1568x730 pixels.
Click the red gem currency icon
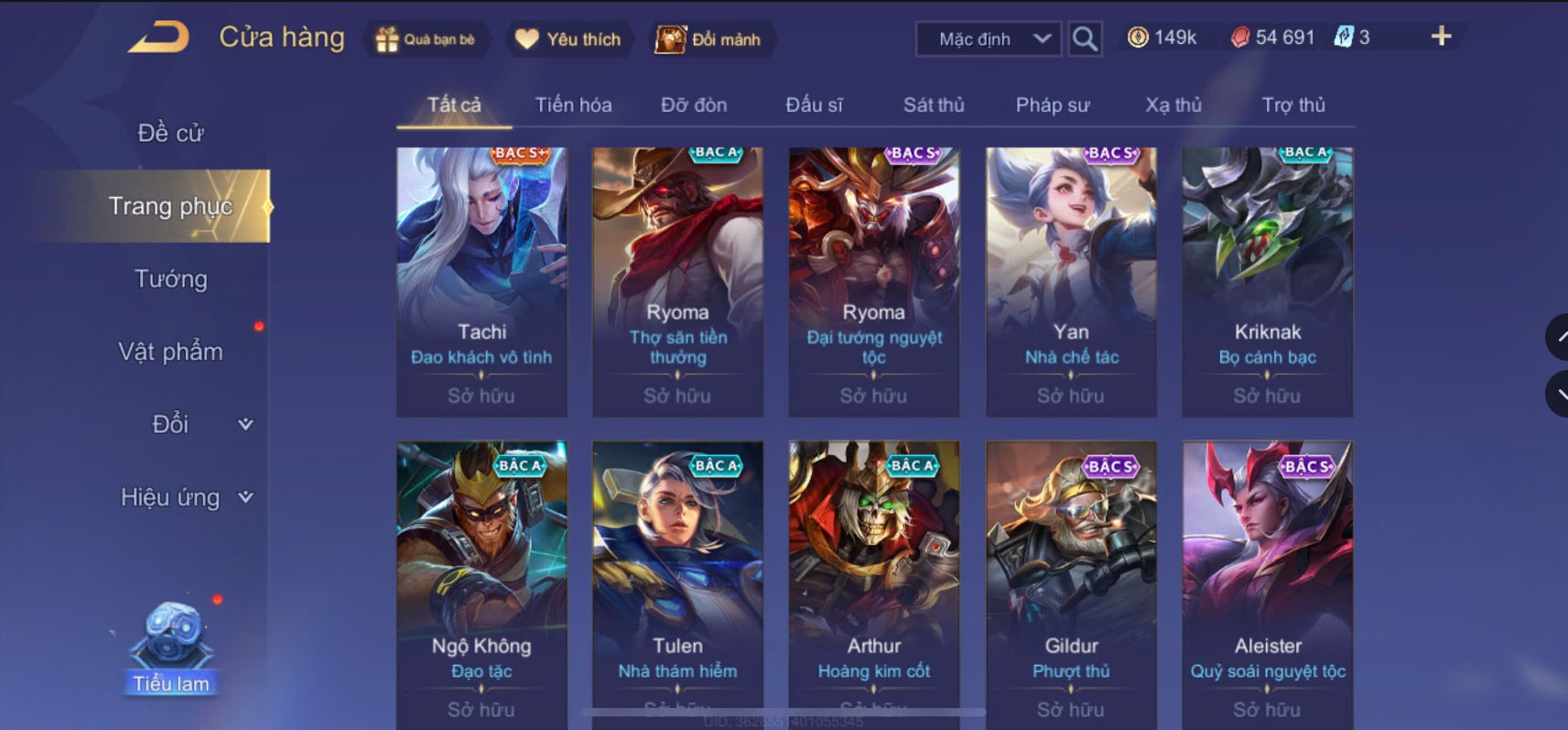pos(1239,38)
